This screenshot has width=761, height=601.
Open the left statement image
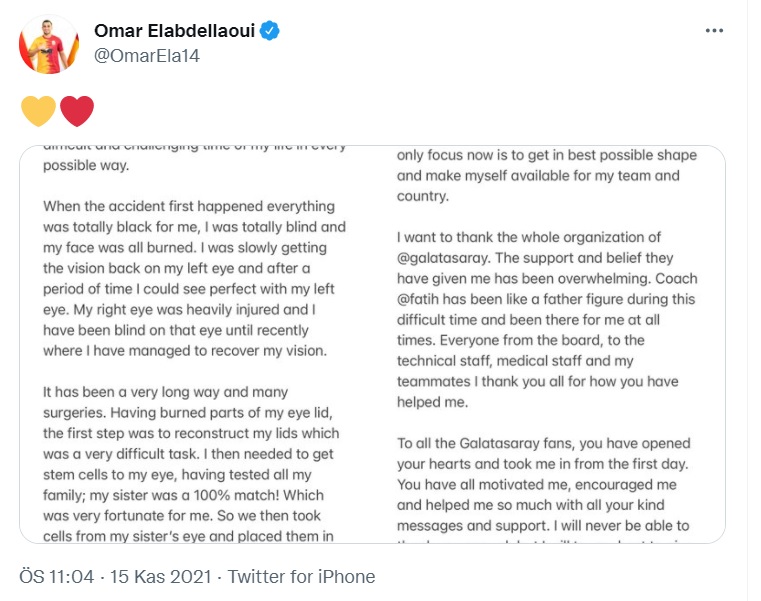tap(200, 344)
